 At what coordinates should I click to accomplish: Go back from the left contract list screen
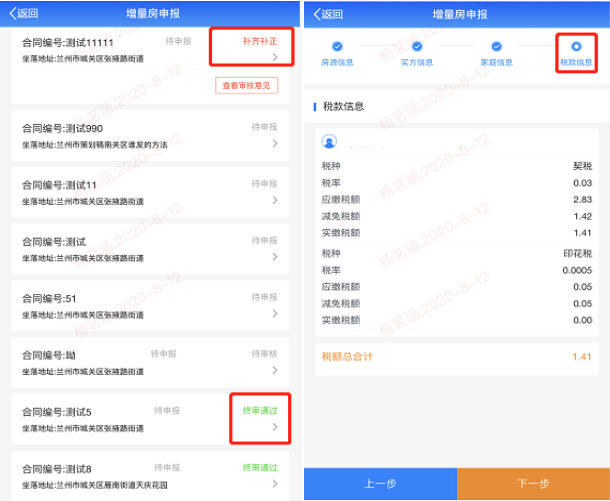[24, 13]
